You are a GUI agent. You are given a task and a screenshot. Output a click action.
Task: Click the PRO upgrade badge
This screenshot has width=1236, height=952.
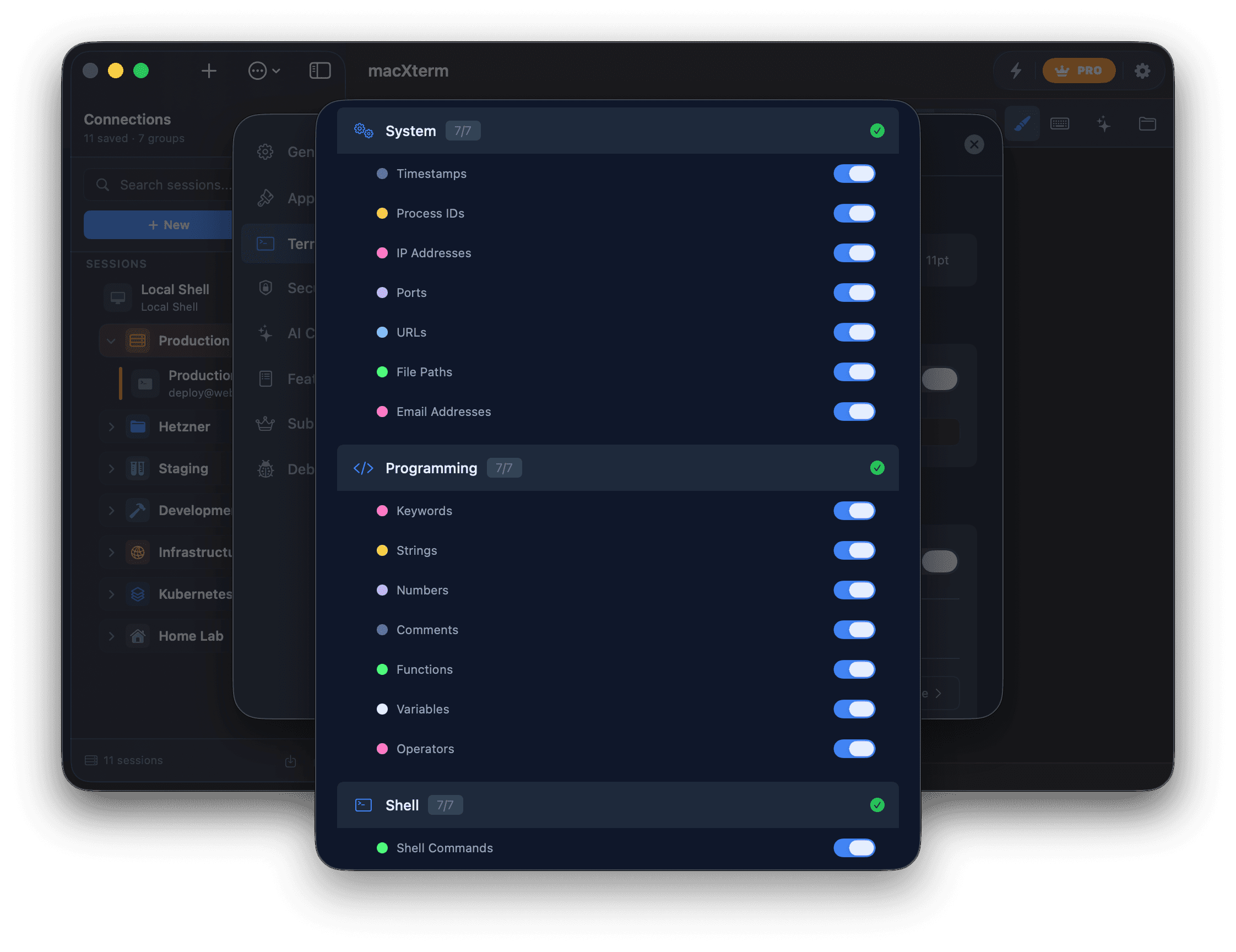(1079, 70)
